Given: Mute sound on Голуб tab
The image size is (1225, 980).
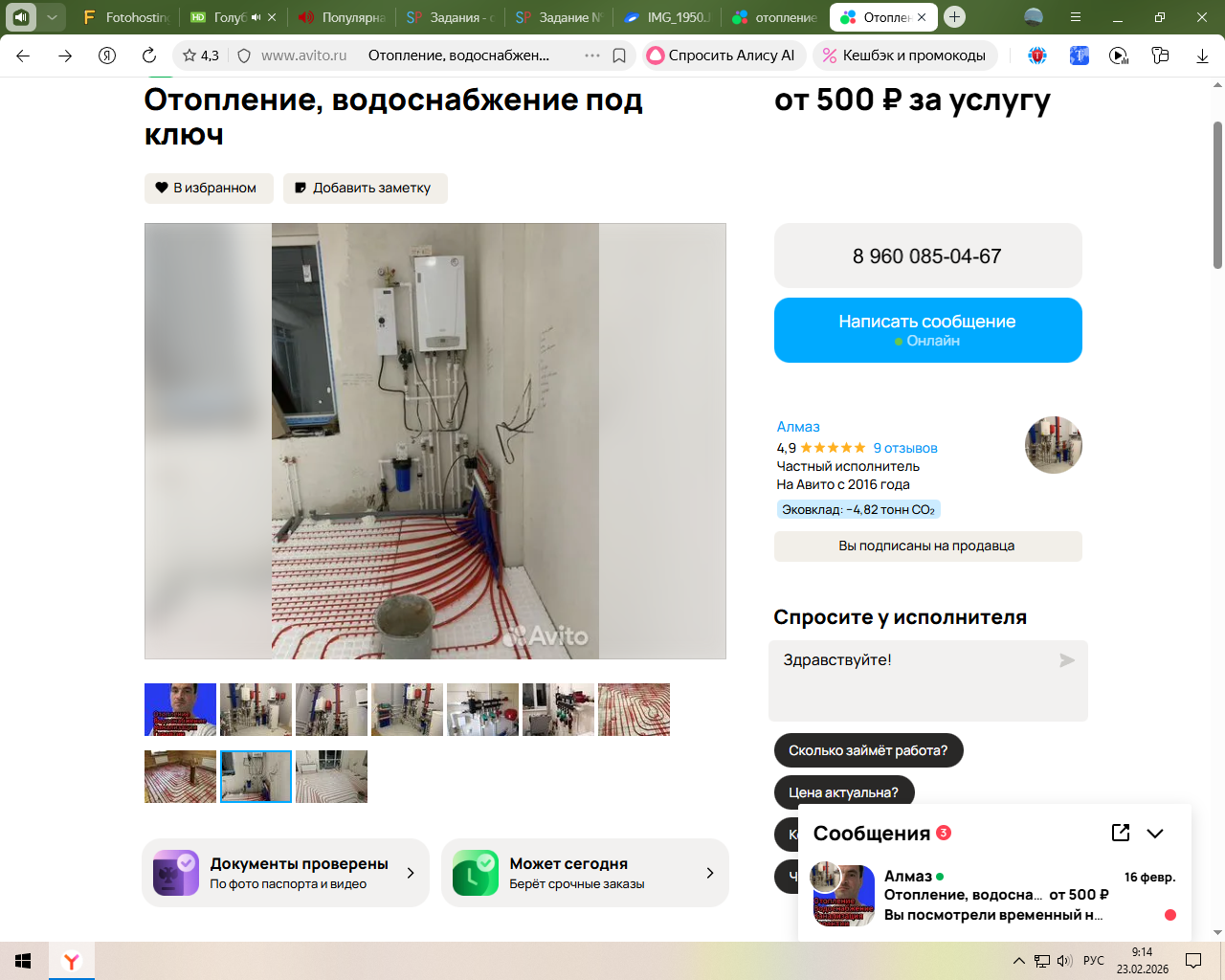Looking at the screenshot, I should [256, 17].
